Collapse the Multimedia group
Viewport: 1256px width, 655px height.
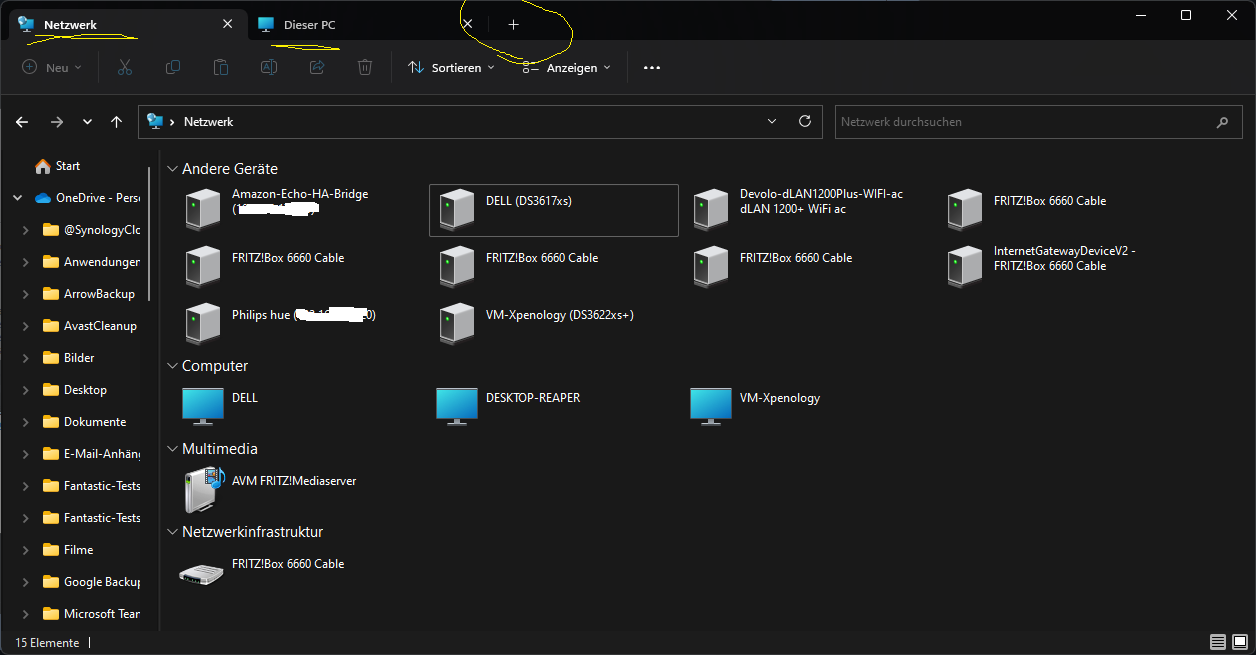[x=172, y=449]
